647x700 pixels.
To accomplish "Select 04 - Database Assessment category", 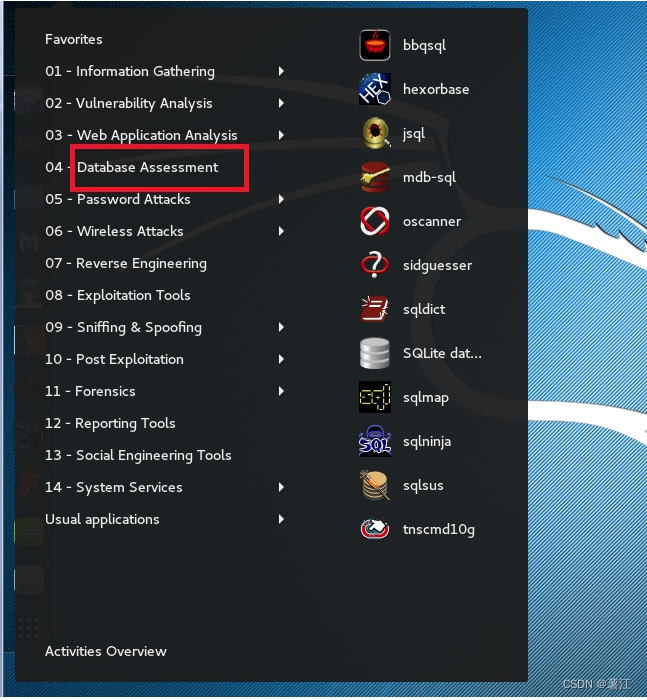I will [x=132, y=167].
